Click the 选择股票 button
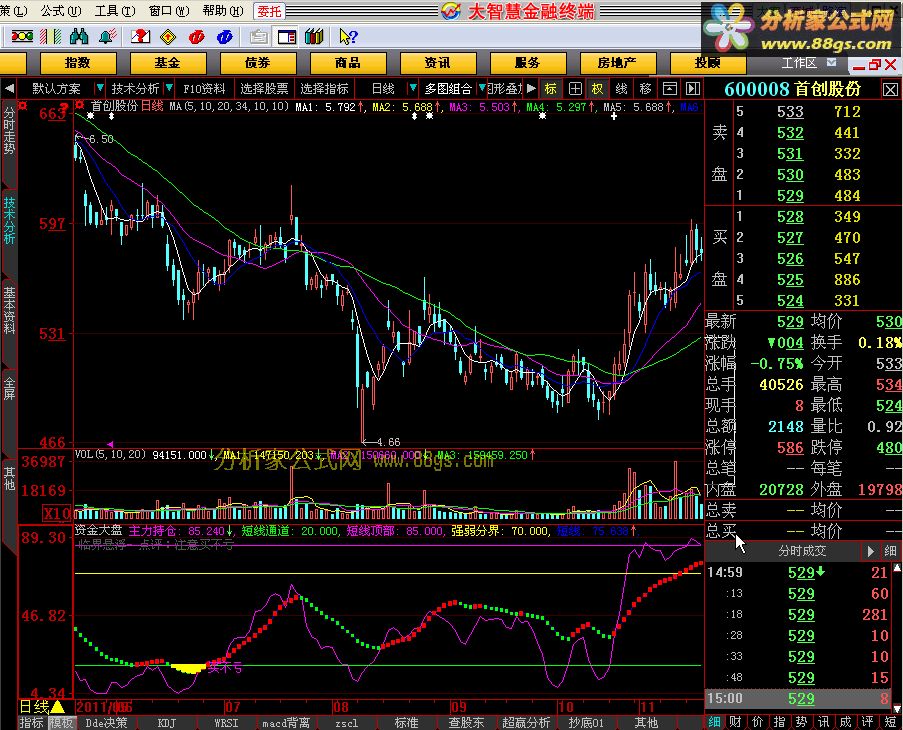 pyautogui.click(x=264, y=89)
